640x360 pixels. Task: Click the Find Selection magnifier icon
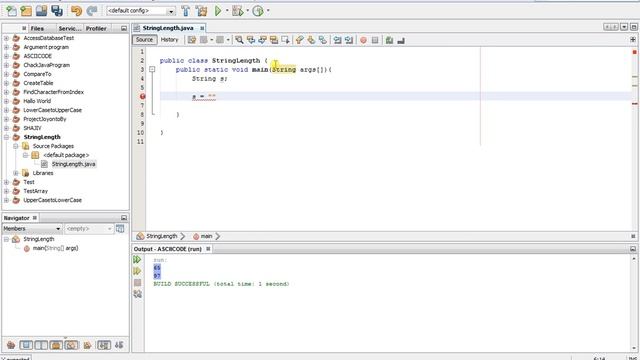[239, 40]
